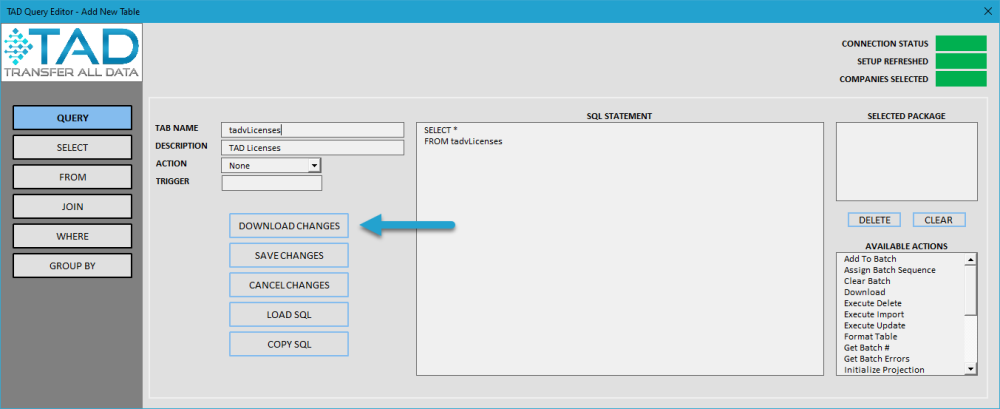Click the DELETE button
Screen dimensions: 1000x409
(x=874, y=219)
